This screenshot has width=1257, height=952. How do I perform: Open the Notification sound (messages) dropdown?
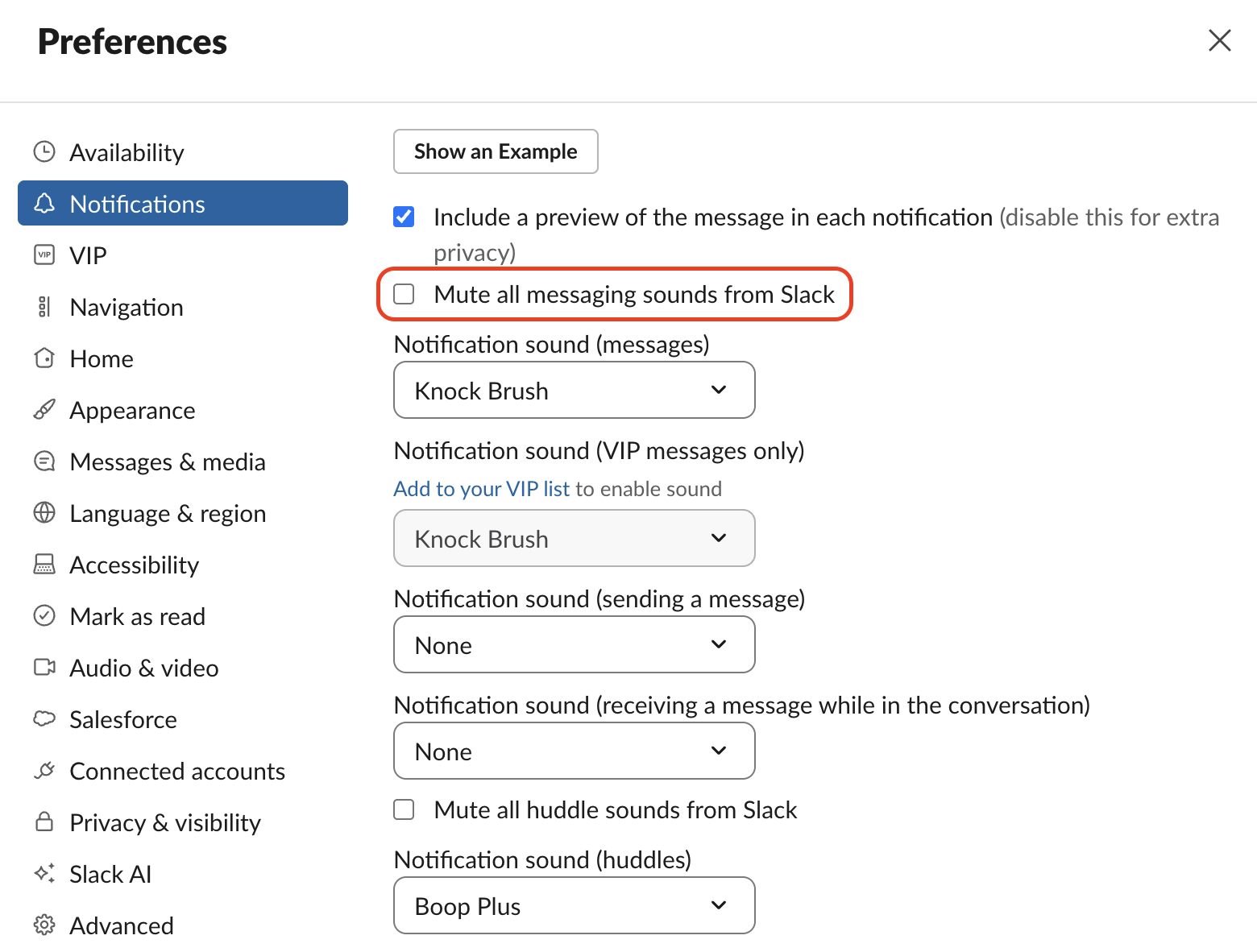pos(575,390)
